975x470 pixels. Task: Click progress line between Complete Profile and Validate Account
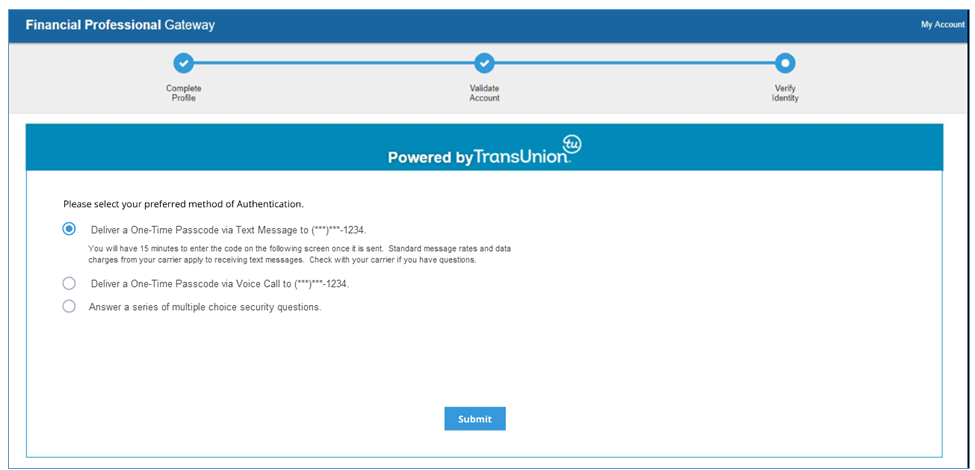click(333, 64)
